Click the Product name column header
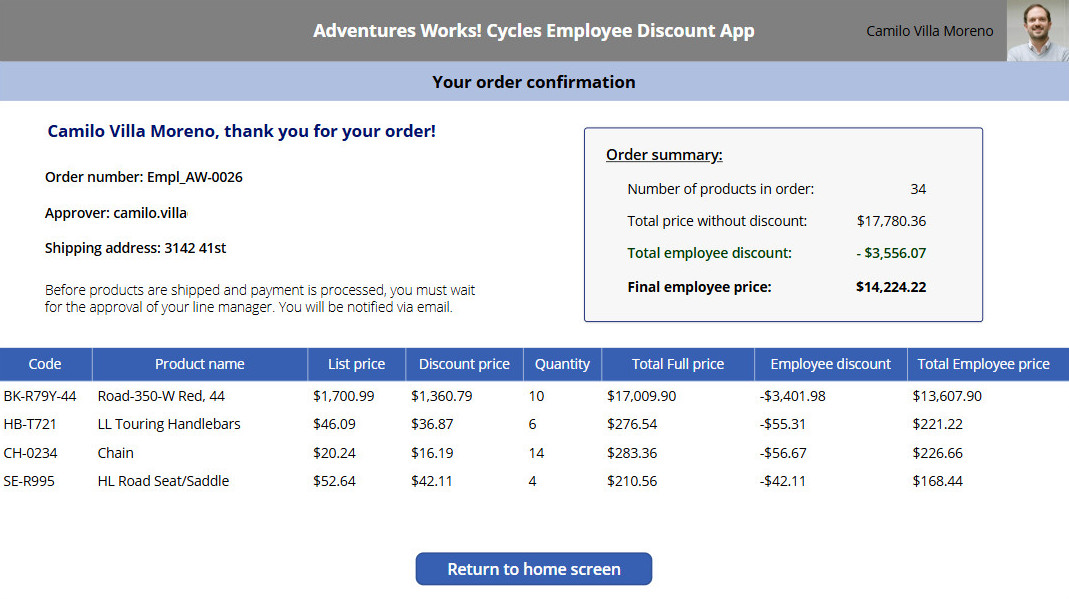 tap(200, 364)
